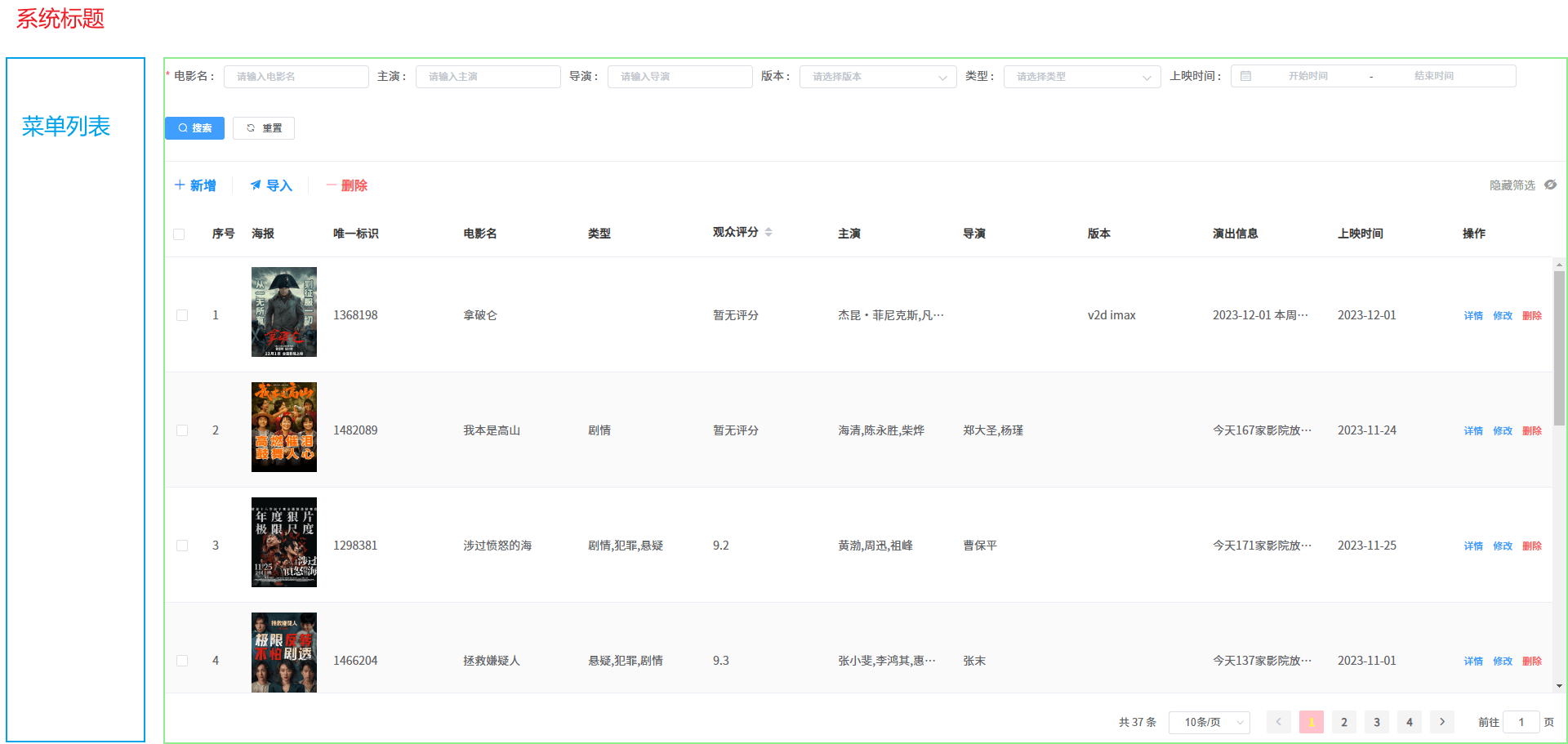Sort by audience rating using arrows icon
The height and width of the screenshot is (744, 1568).
point(768,233)
